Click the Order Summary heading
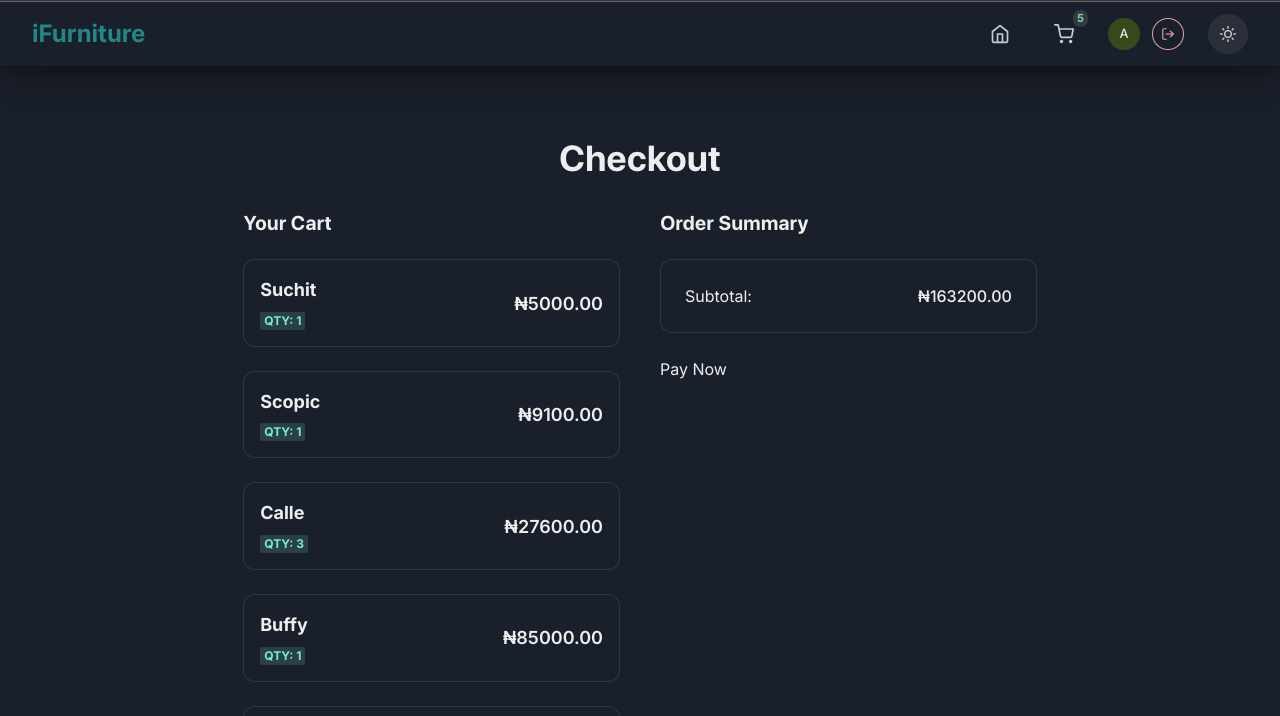The width and height of the screenshot is (1280, 716). [x=734, y=224]
